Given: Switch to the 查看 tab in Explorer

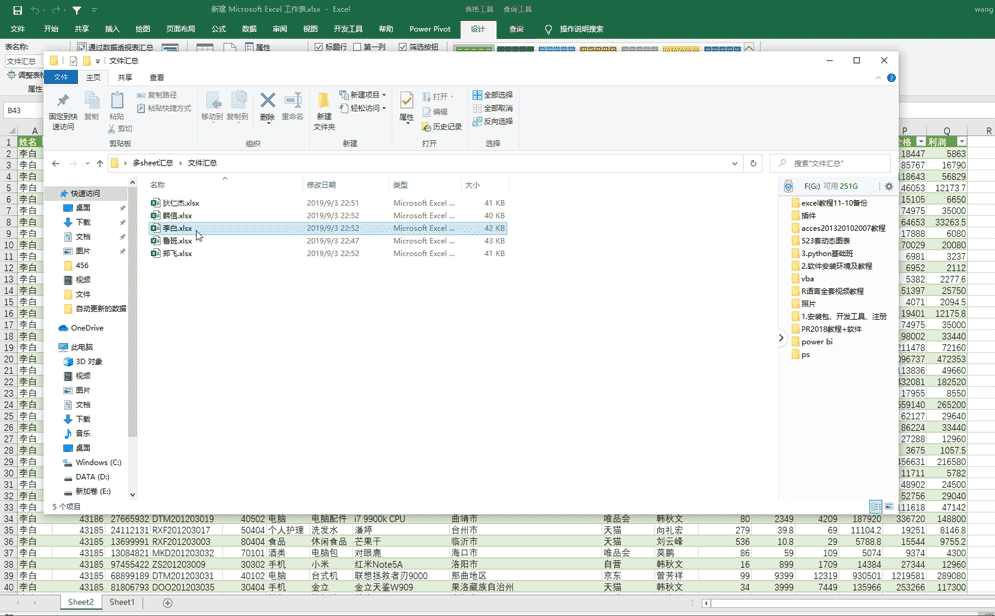Looking at the screenshot, I should click(157, 77).
